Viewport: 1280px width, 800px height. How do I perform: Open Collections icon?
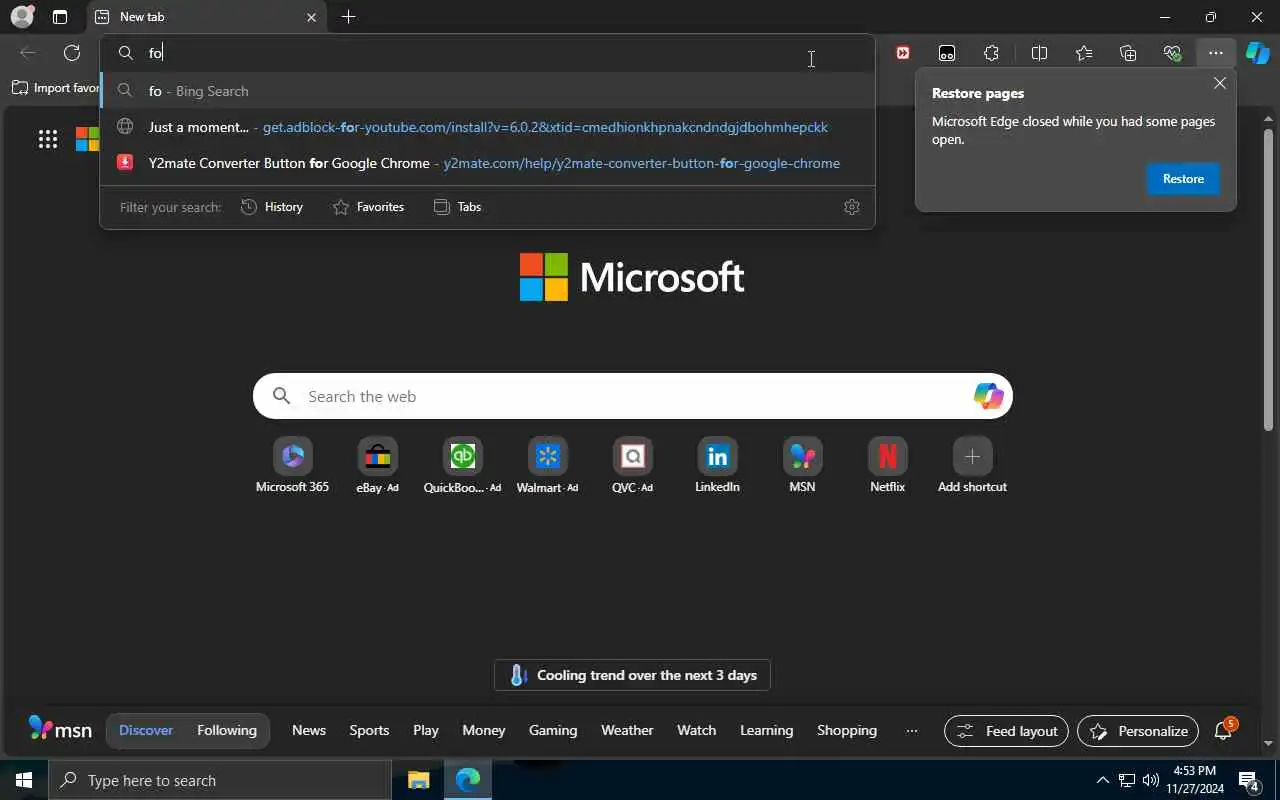tap(1128, 53)
